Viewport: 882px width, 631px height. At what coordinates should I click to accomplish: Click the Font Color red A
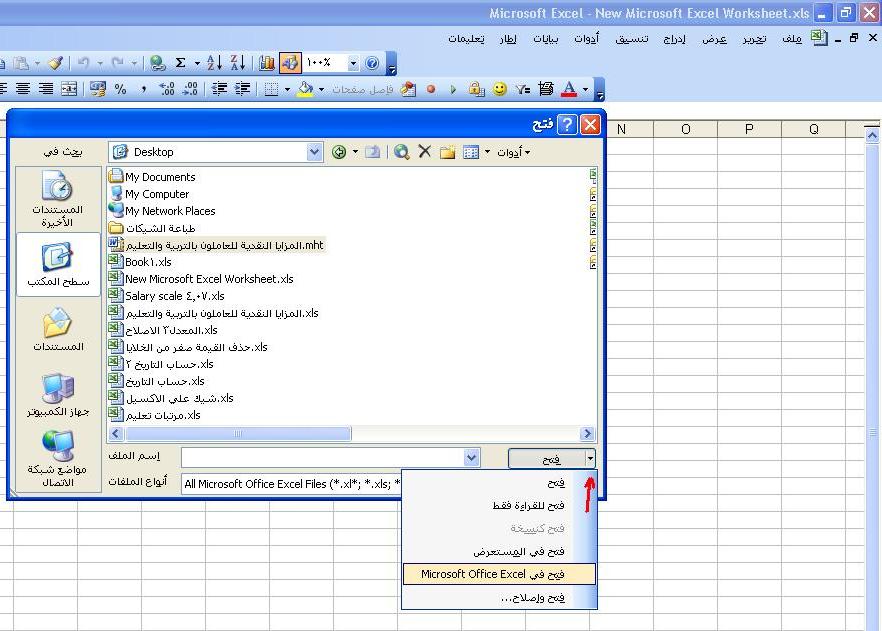point(569,89)
